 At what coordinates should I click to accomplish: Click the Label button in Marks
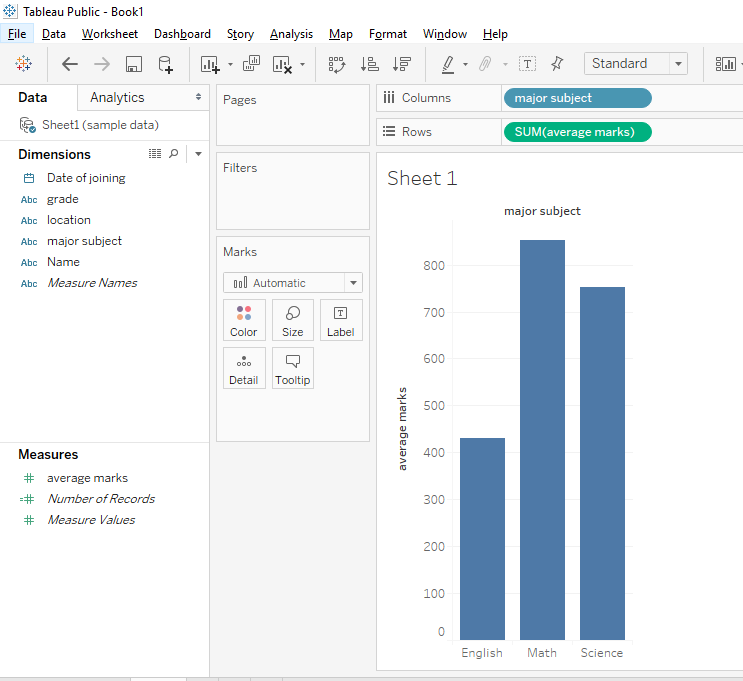click(341, 320)
